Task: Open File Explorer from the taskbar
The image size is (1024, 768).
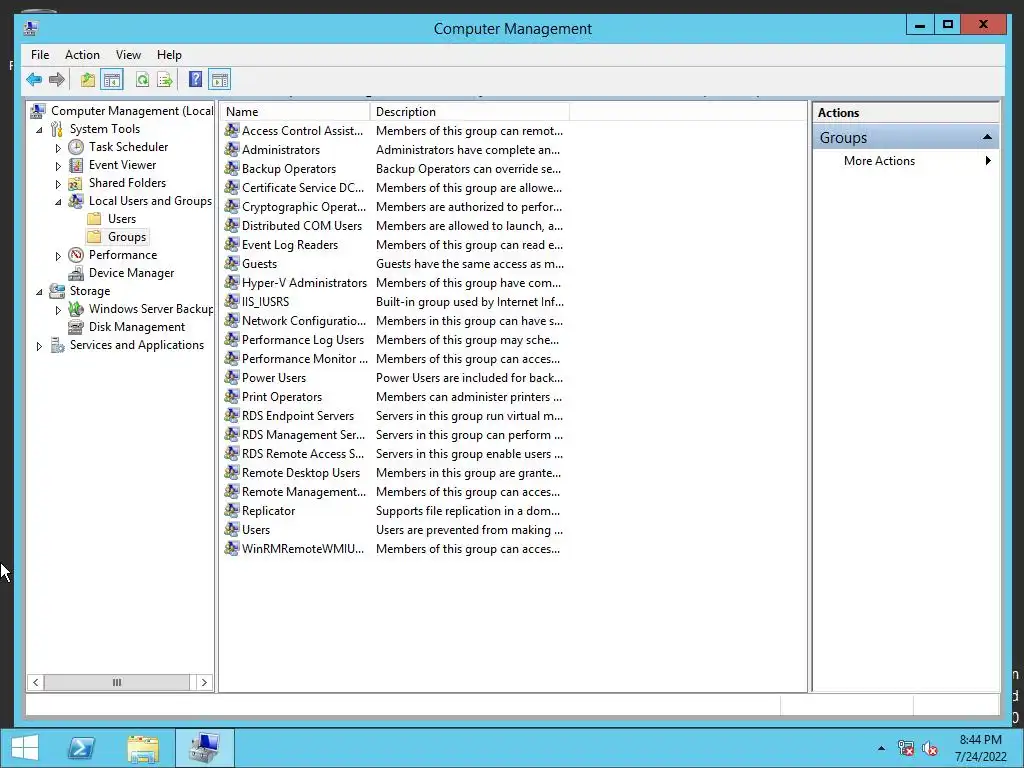Action: pos(143,748)
